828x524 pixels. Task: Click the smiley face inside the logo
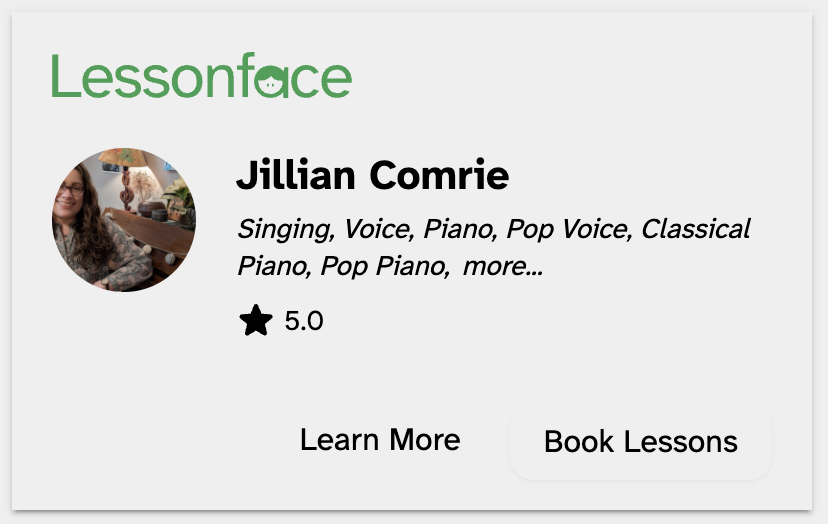click(270, 82)
